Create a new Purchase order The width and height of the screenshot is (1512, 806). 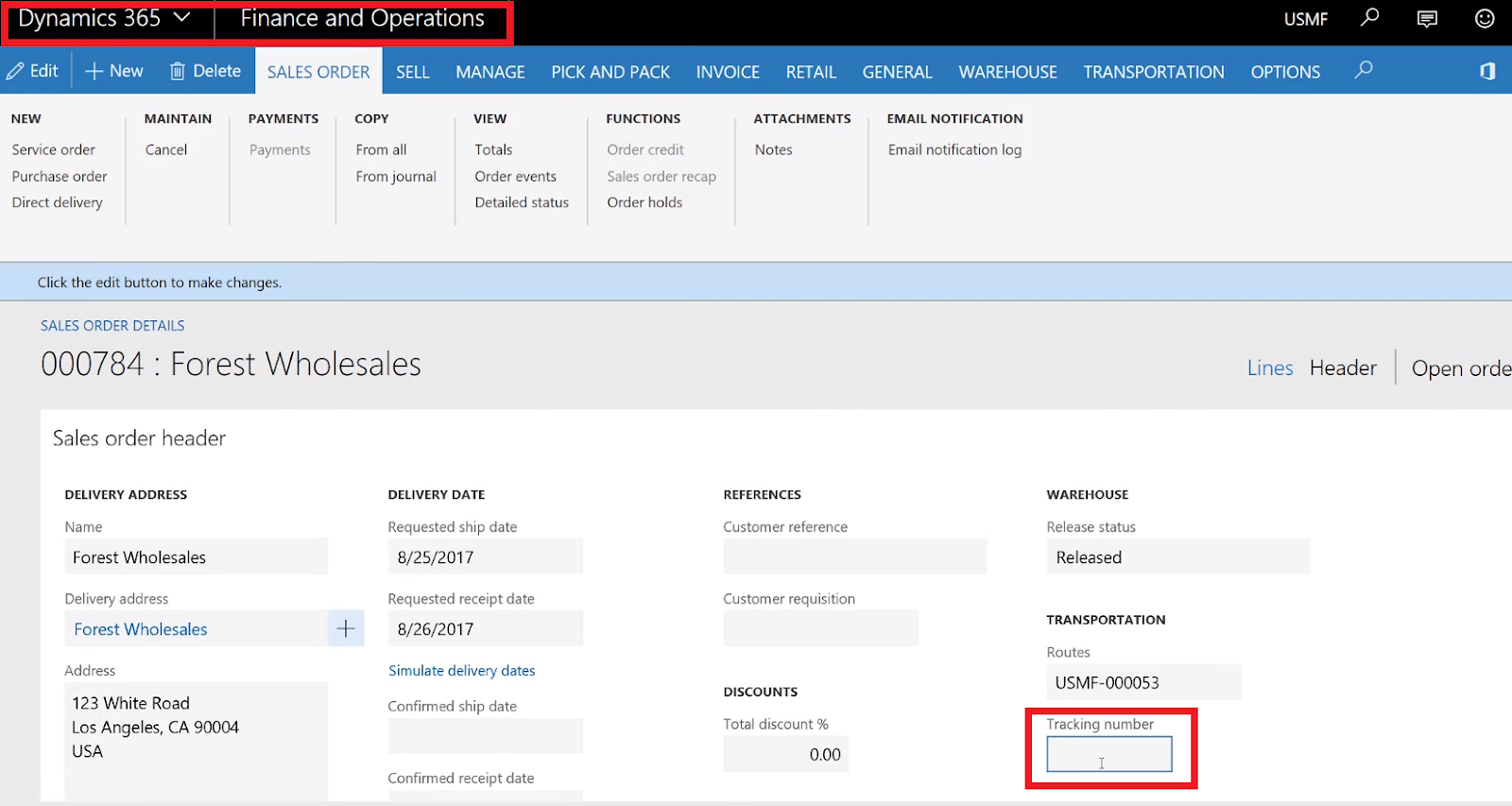tap(60, 176)
